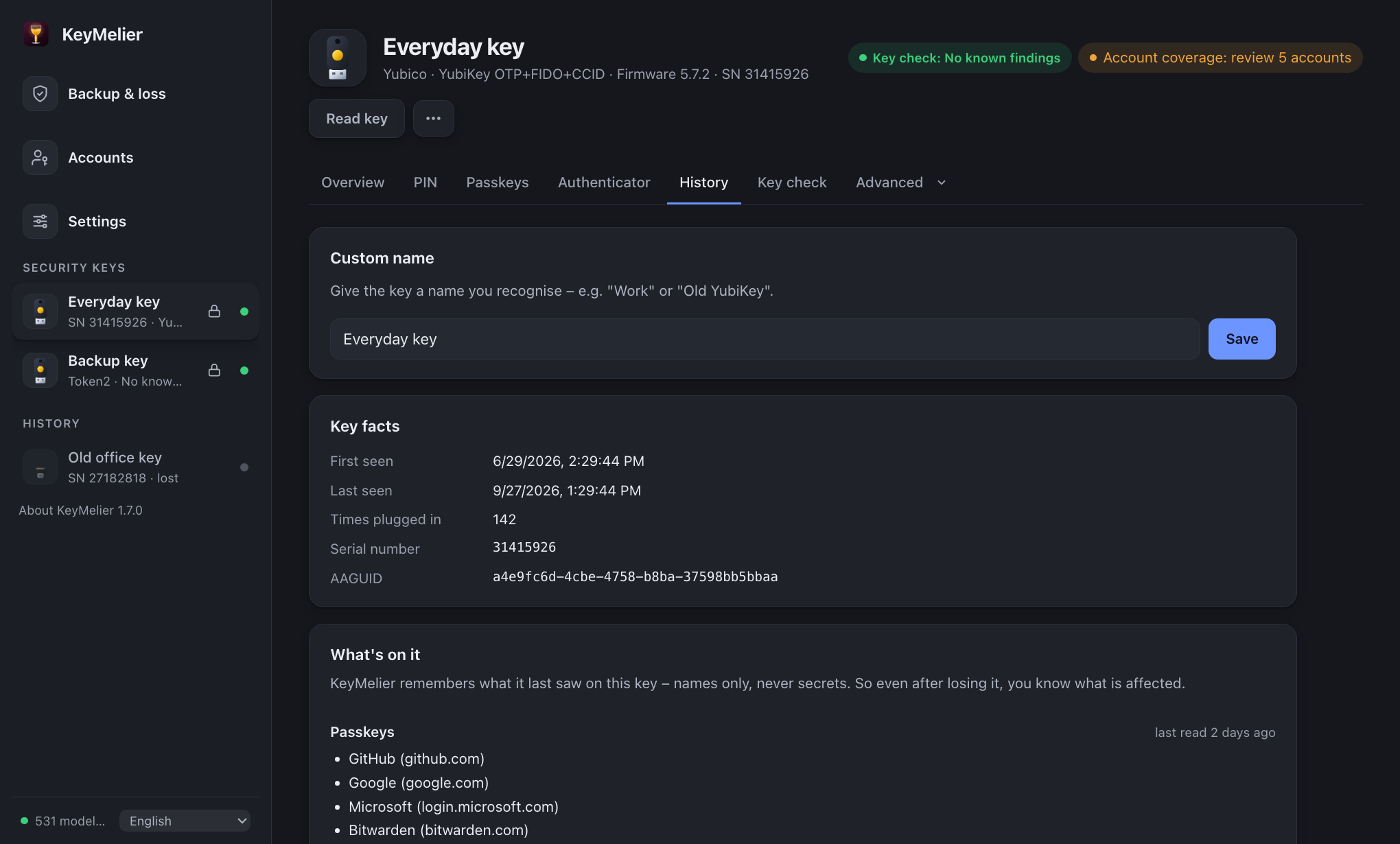Click the custom name input field
This screenshot has height=844, width=1400.
click(x=765, y=339)
